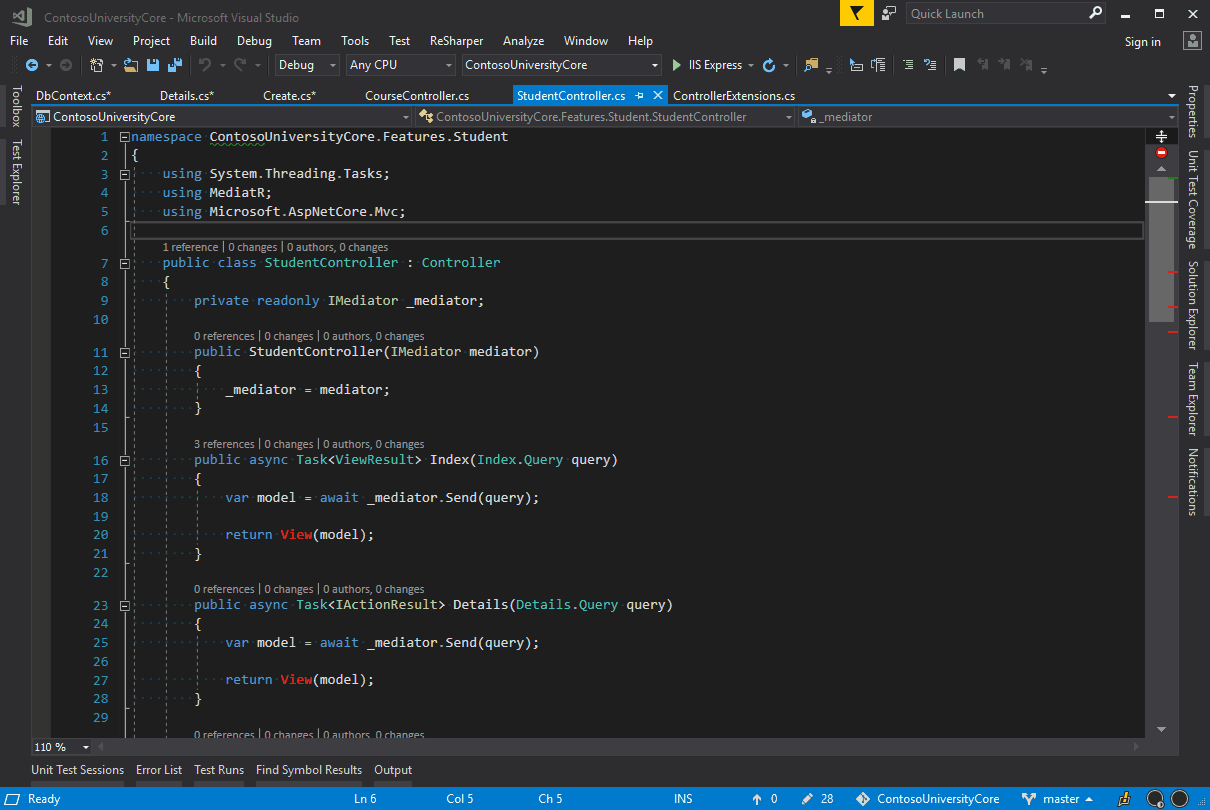Viewport: 1210px width, 810px height.
Task: Open the Team Explorer side panel
Action: click(1192, 399)
